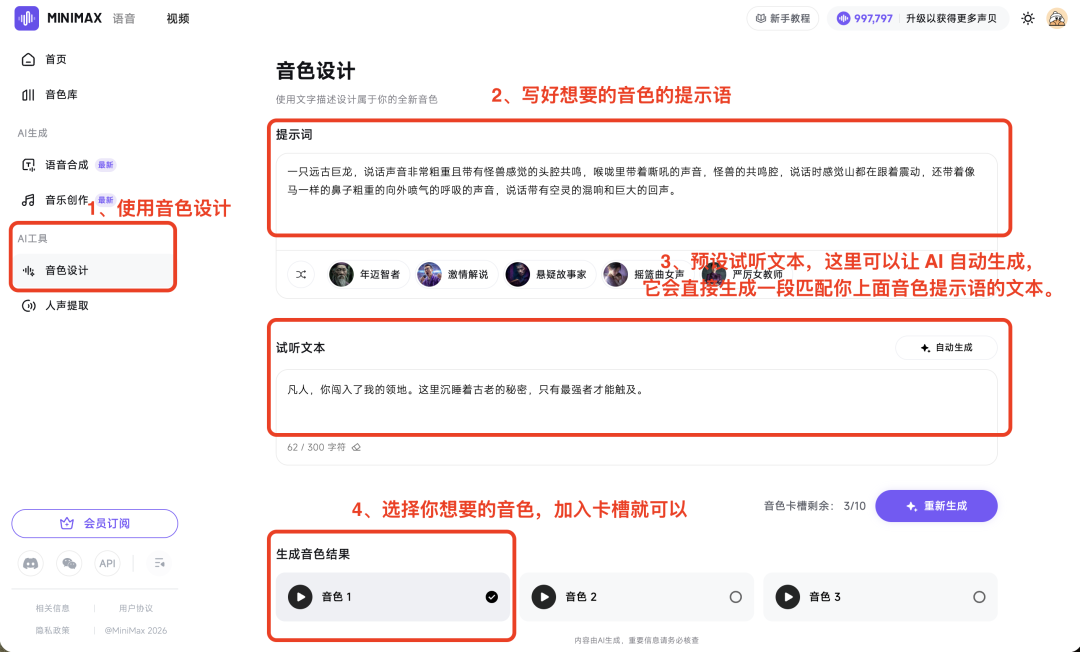Select the 年迈智者 preset voice
Image resolution: width=1080 pixels, height=652 pixels.
364,274
